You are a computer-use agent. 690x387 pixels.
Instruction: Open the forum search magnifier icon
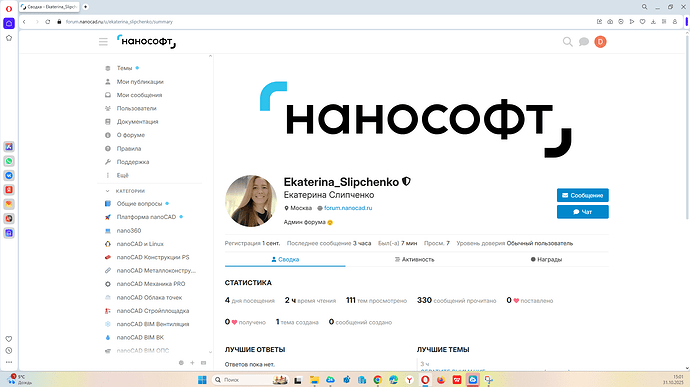[568, 42]
